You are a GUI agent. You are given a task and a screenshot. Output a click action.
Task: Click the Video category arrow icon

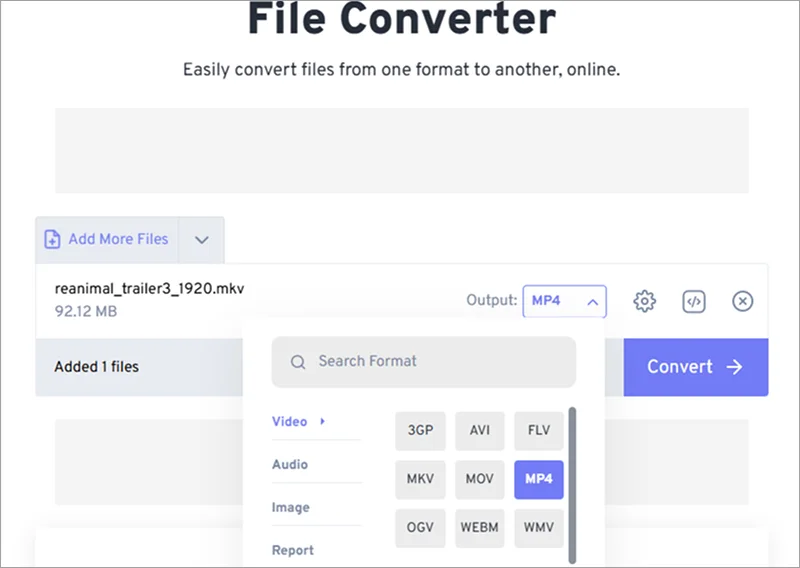(322, 421)
